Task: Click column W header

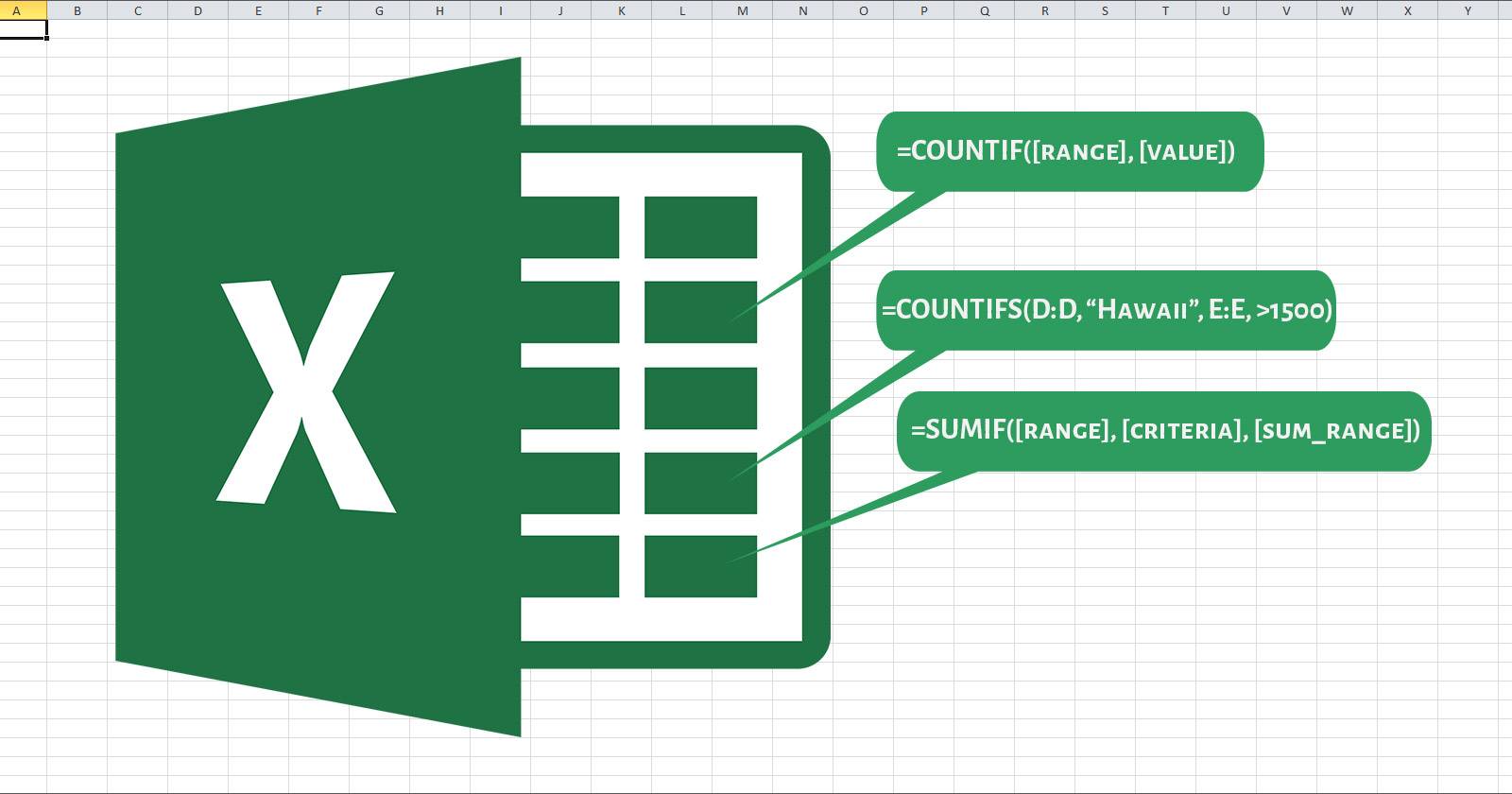Action: 1348,11
